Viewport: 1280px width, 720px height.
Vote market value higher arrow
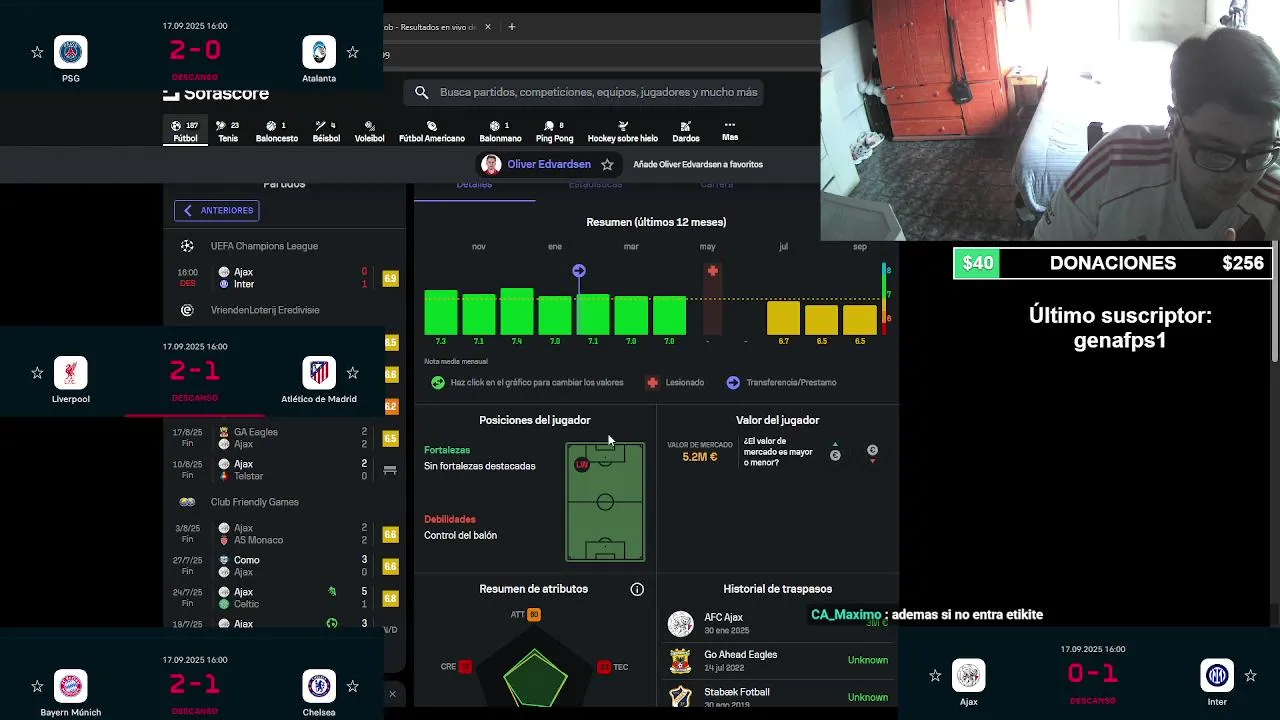835,452
